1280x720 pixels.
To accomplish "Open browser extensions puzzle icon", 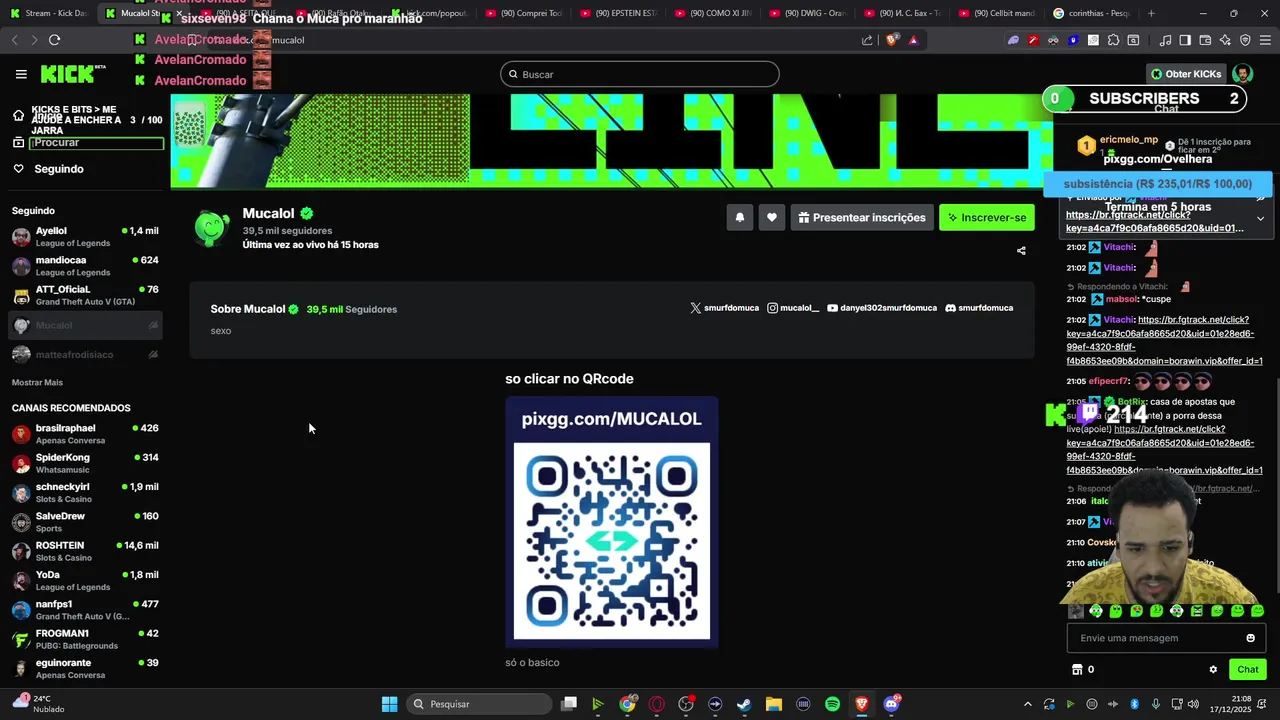I will (x=1113, y=40).
